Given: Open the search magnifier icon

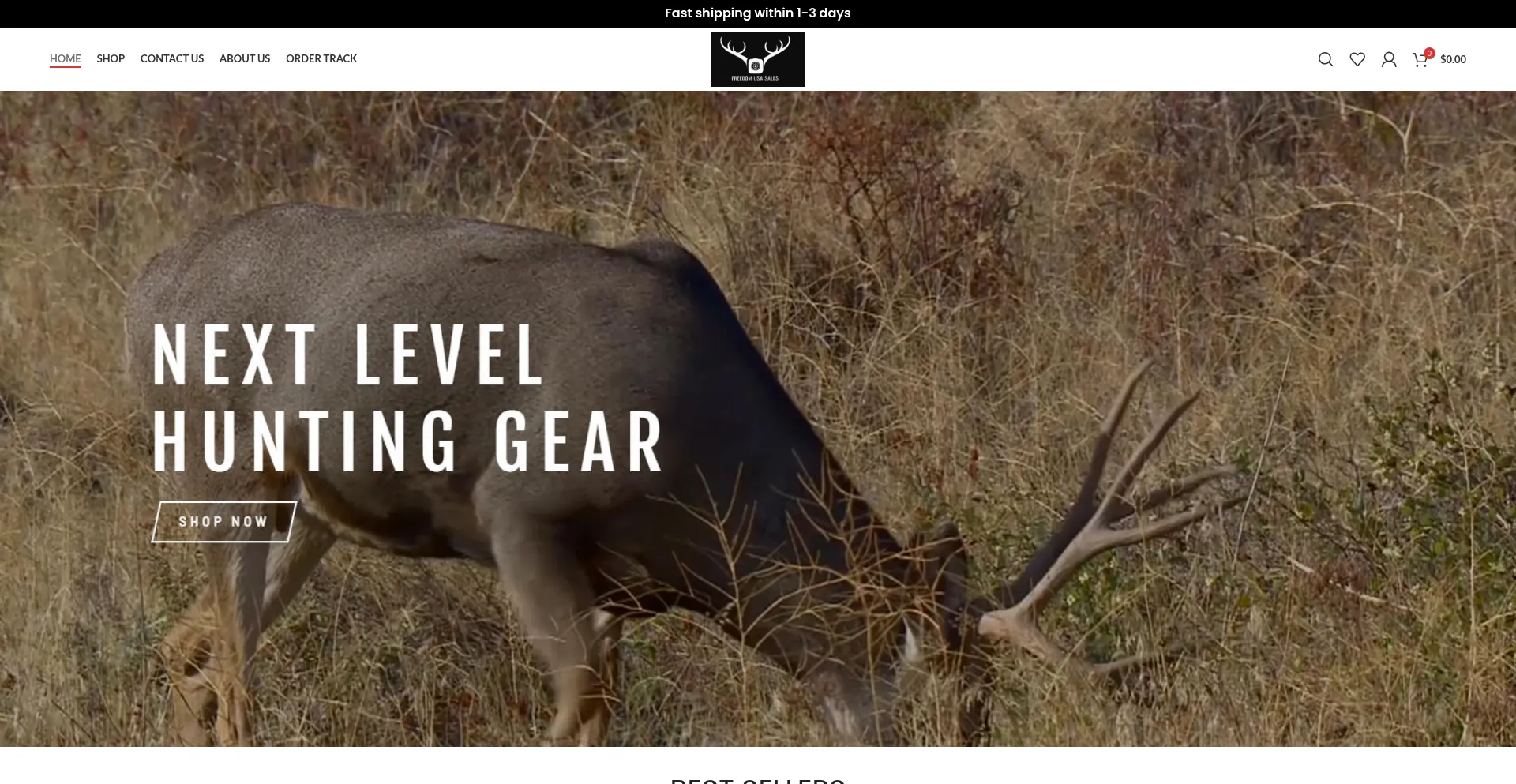Looking at the screenshot, I should (1326, 59).
